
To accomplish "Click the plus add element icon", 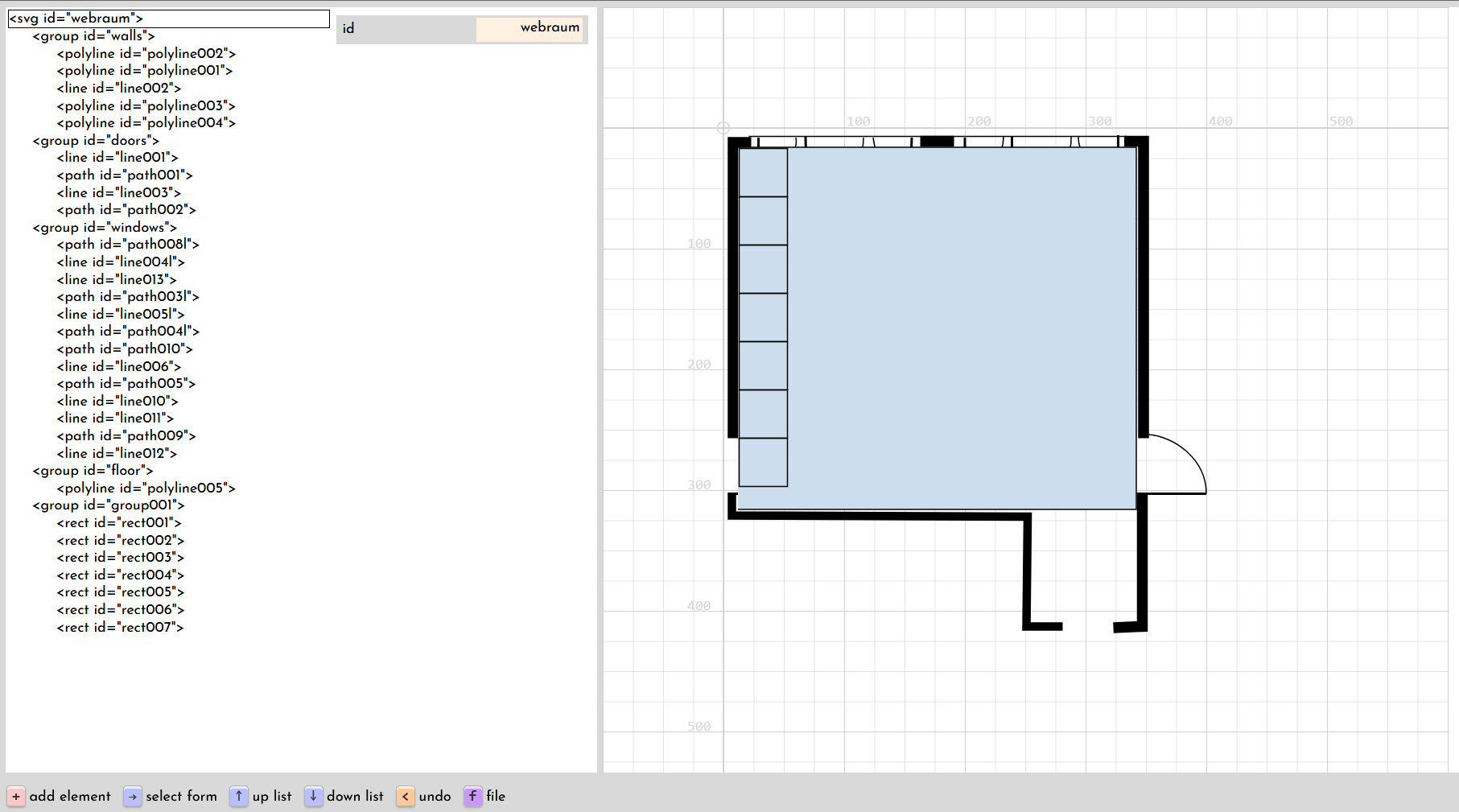I will pyautogui.click(x=16, y=796).
